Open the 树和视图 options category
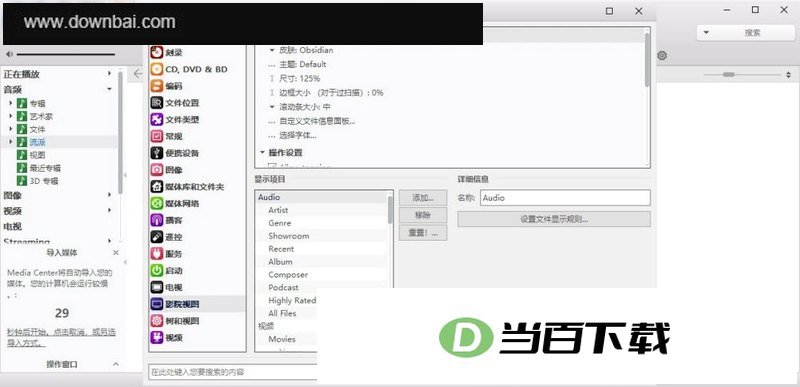The height and width of the screenshot is (387, 800). 175,321
